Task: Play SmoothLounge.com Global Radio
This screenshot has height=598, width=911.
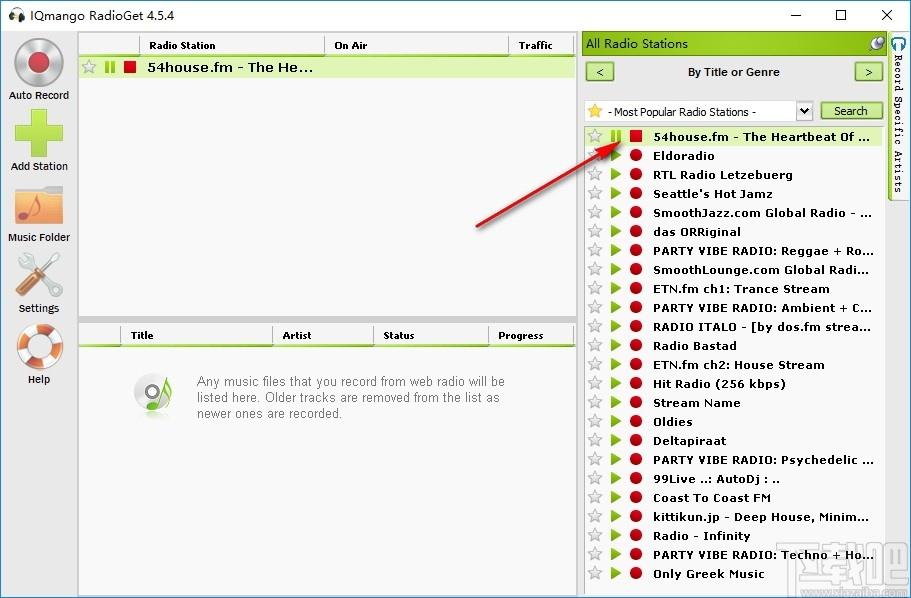Action: click(616, 270)
